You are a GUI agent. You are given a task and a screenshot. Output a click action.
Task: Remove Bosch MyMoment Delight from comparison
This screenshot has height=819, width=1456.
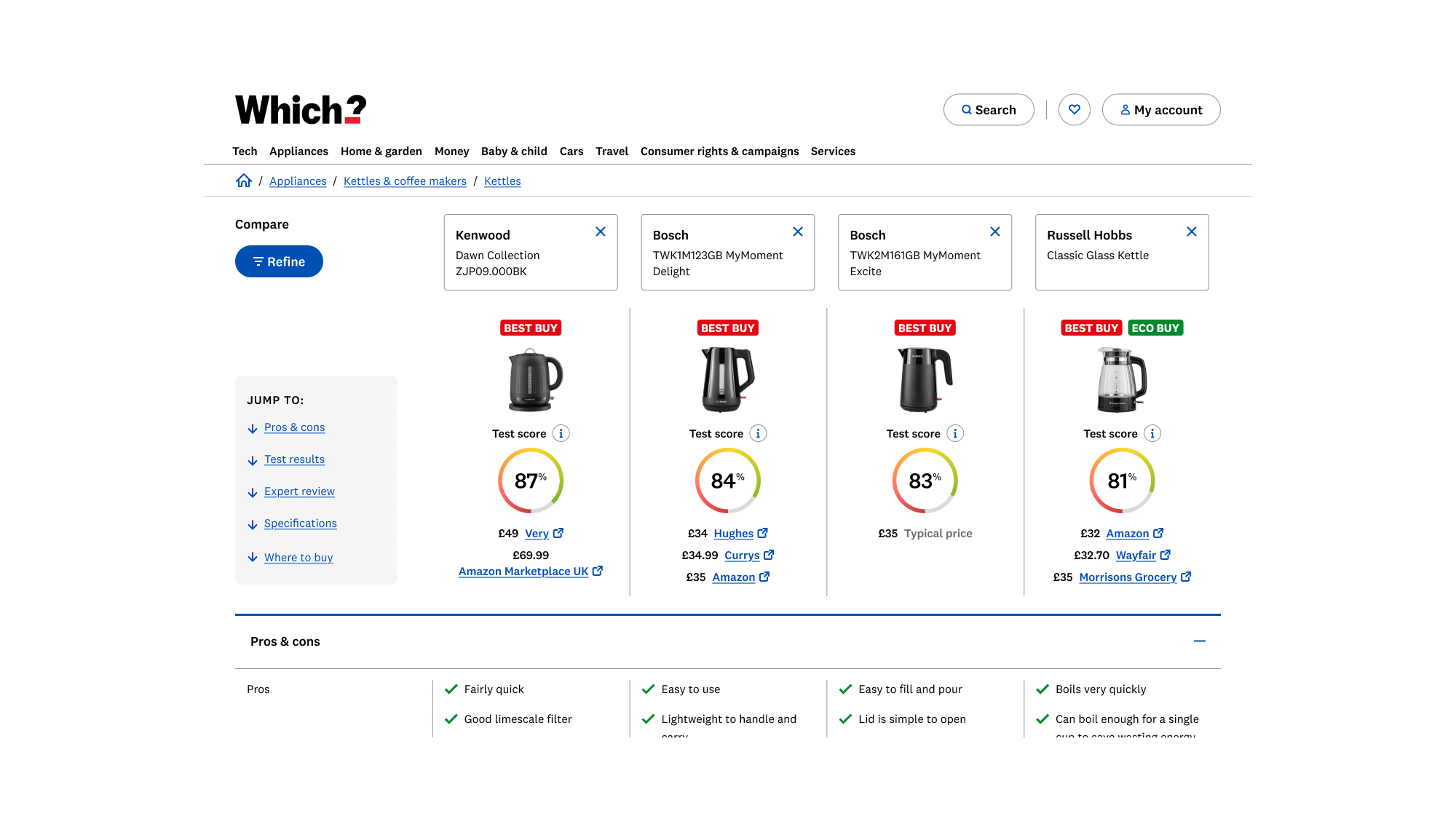(x=798, y=232)
